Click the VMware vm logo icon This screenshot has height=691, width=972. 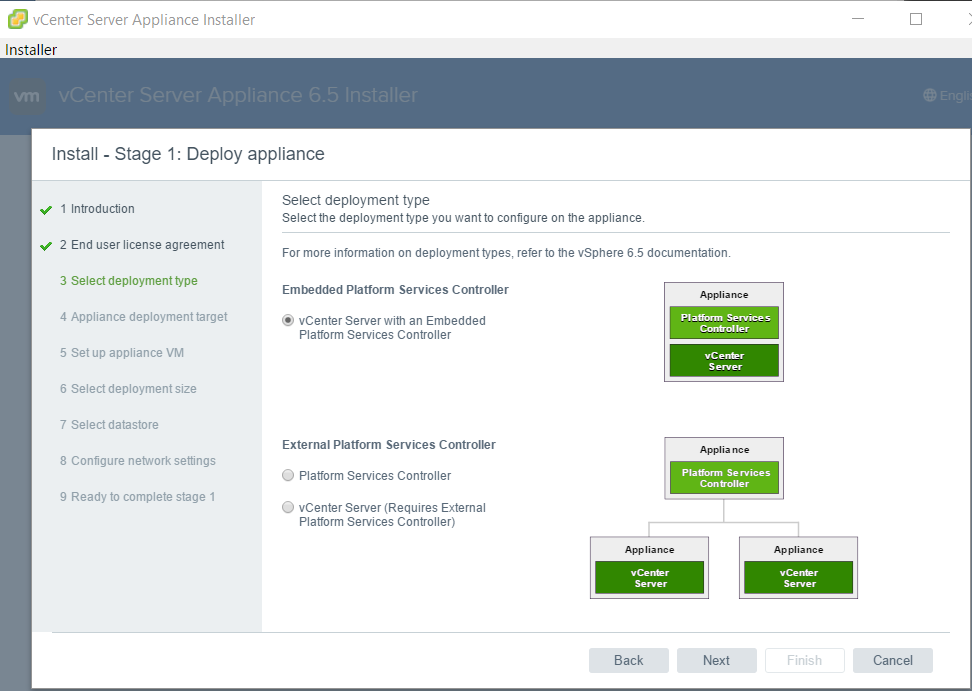click(x=27, y=96)
